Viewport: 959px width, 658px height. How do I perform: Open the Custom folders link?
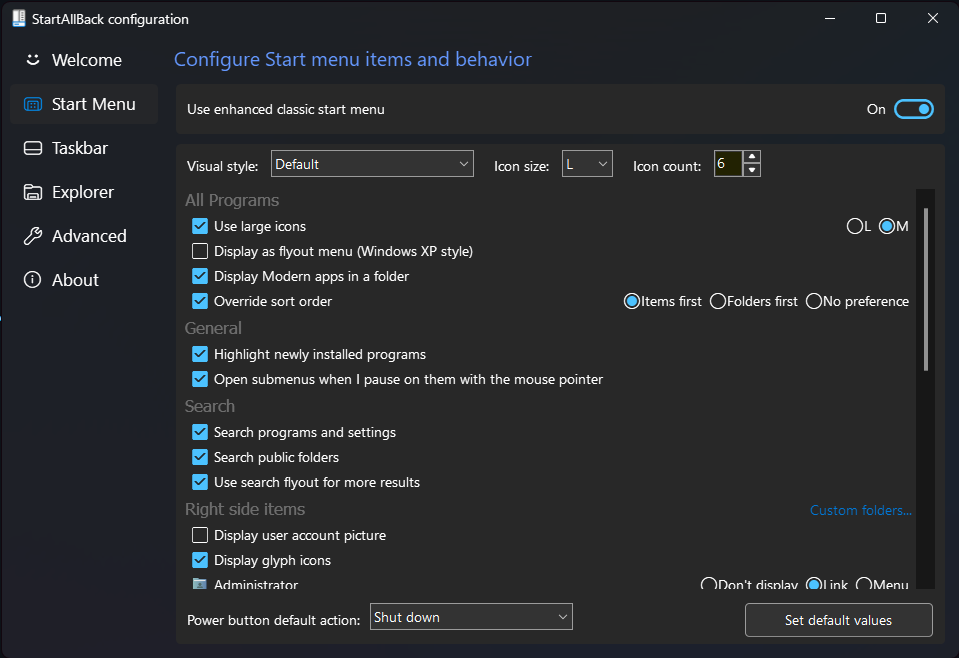tap(860, 510)
